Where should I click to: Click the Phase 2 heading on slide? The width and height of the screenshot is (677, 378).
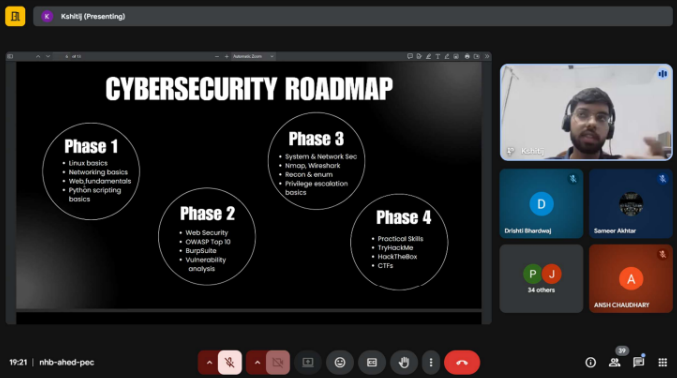(207, 213)
